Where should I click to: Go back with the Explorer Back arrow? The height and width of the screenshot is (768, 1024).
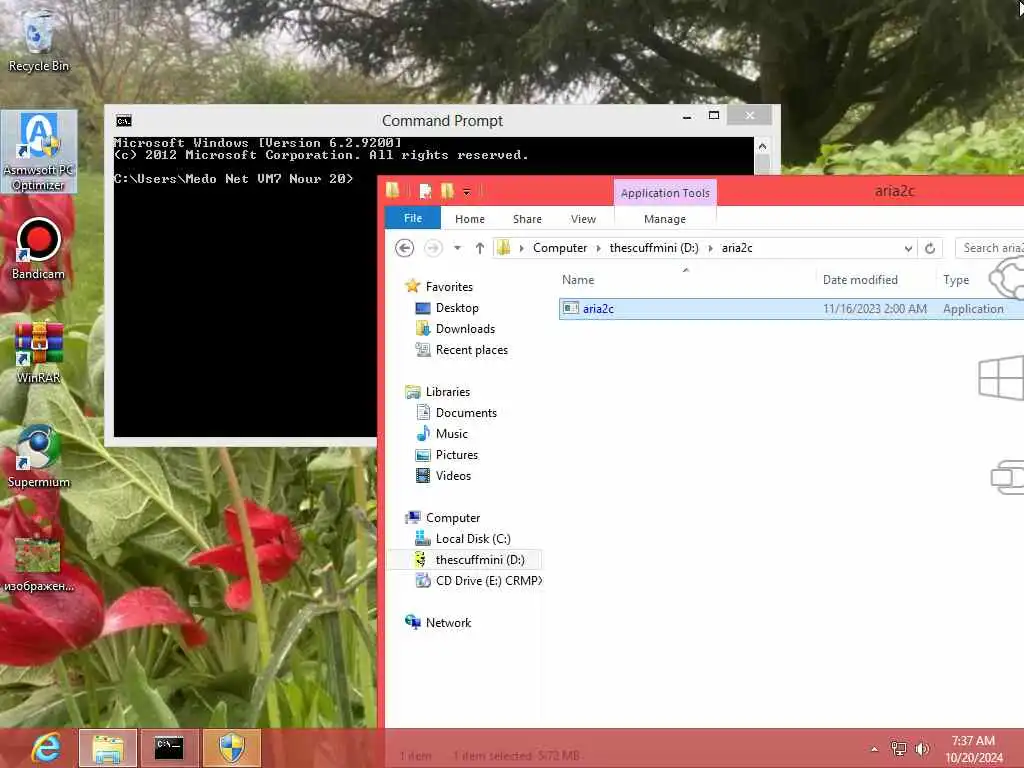(x=404, y=248)
